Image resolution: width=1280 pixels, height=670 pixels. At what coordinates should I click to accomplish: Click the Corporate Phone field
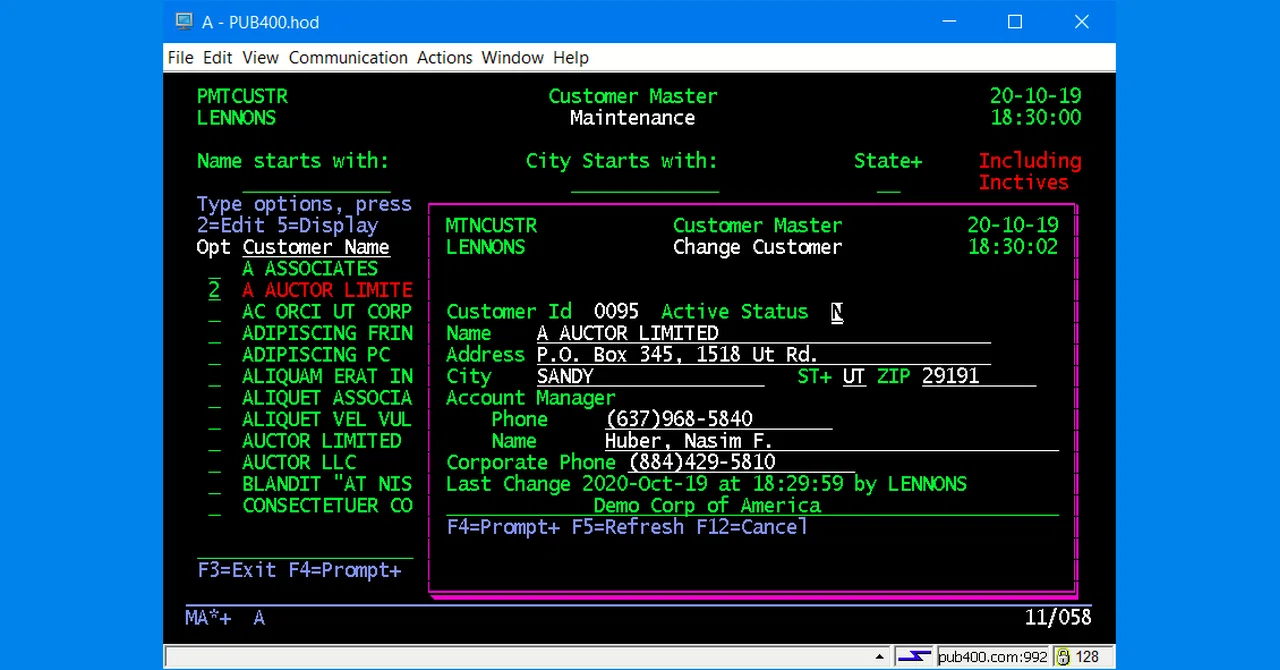pyautogui.click(x=741, y=462)
